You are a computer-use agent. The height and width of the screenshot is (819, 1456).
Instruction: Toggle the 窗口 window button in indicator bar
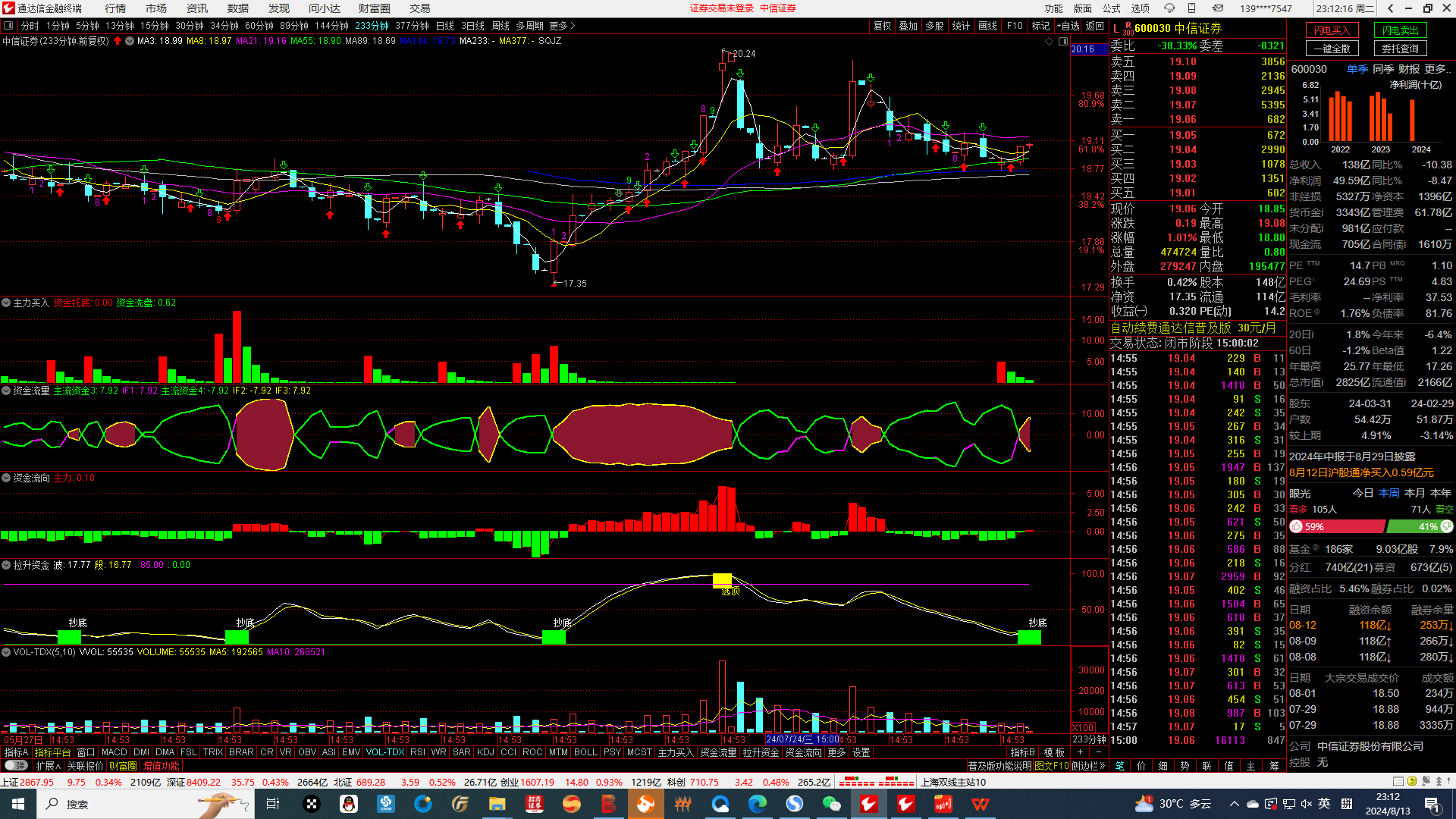[x=86, y=752]
